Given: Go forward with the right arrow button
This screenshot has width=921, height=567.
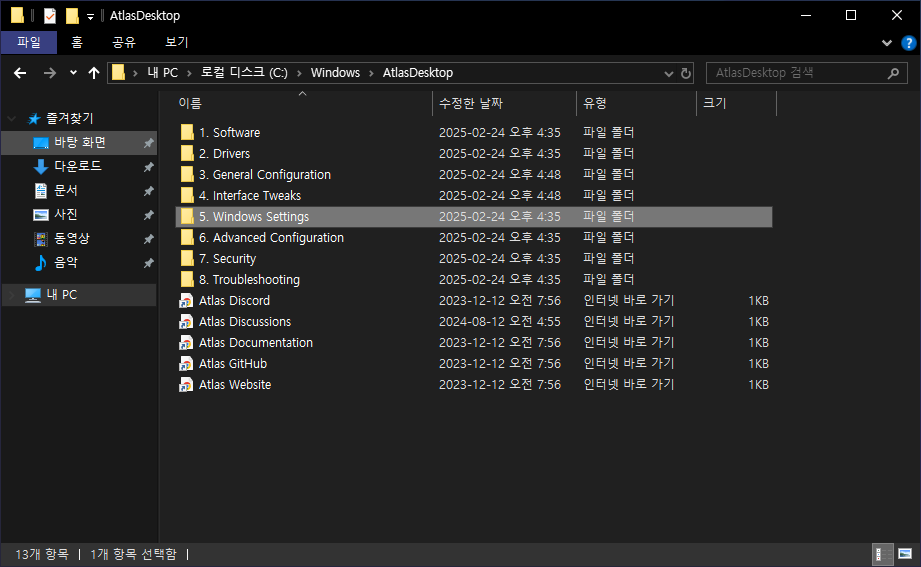Looking at the screenshot, I should 50,73.
